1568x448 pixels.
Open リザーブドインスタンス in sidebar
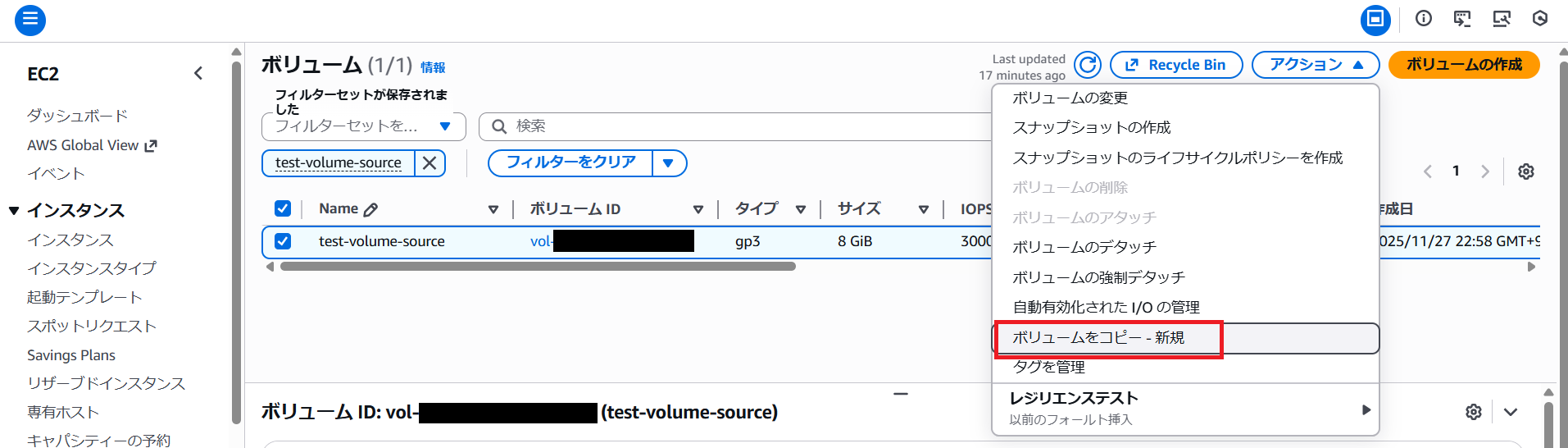107,383
